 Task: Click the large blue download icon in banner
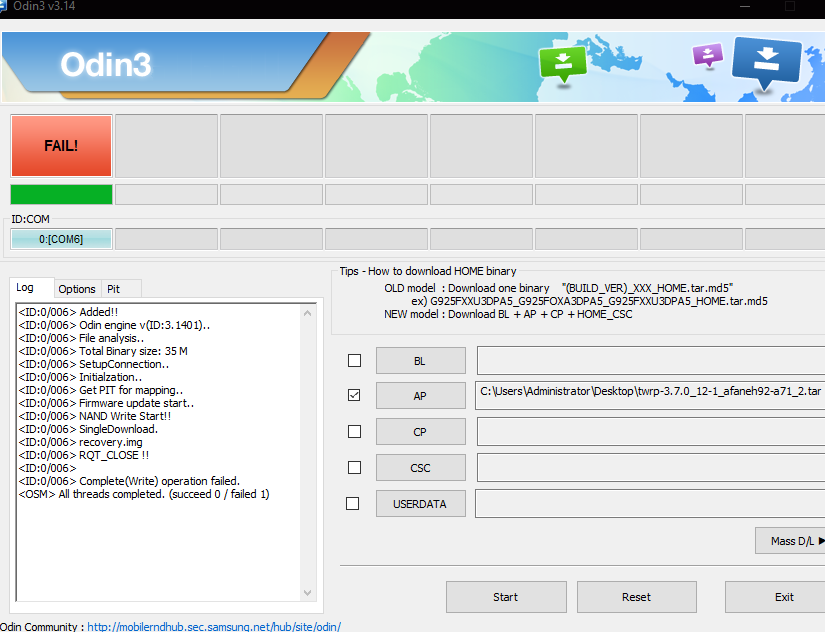[x=767, y=63]
